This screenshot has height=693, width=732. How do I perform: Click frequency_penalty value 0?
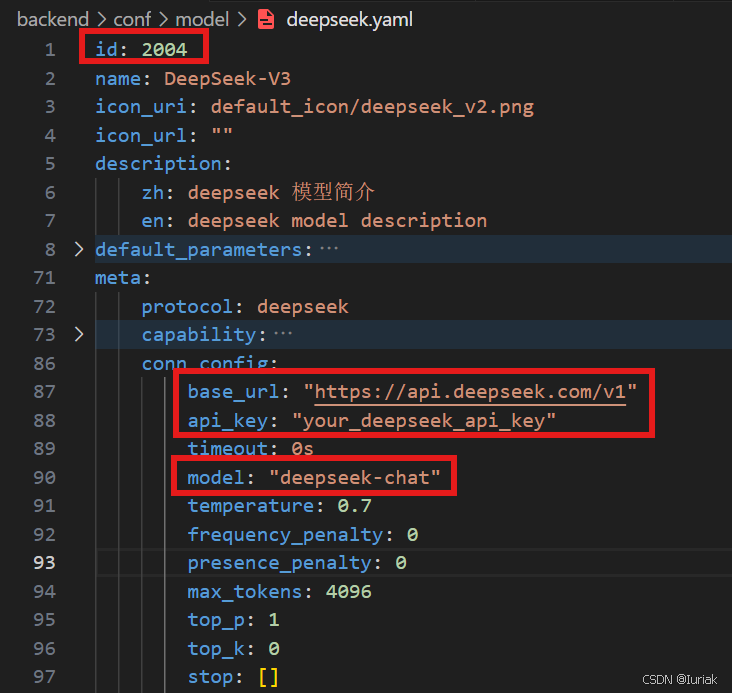[x=412, y=535]
